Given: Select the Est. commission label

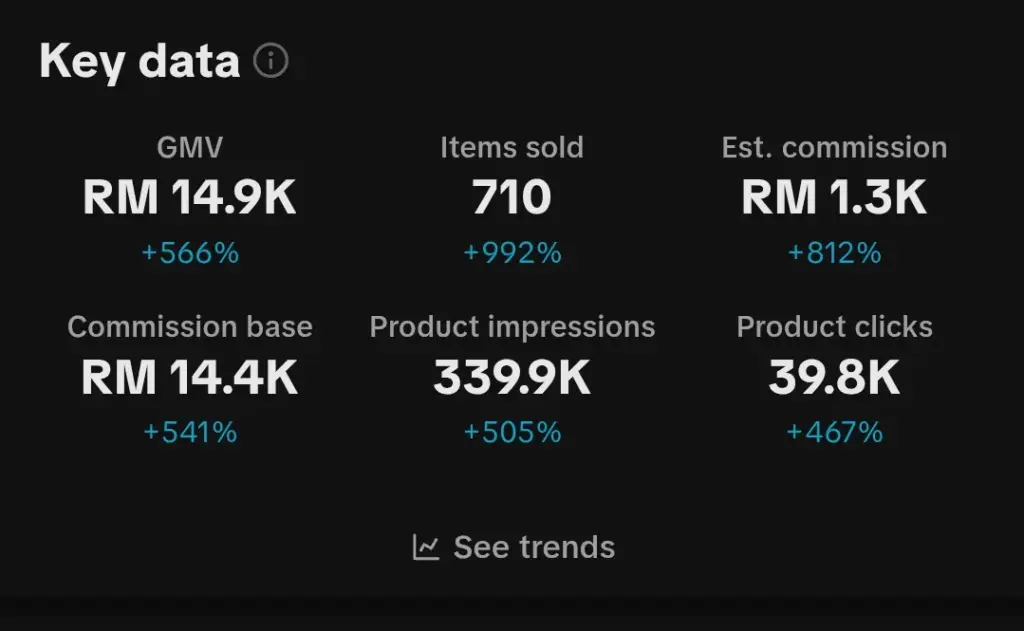Looking at the screenshot, I should [x=834, y=148].
